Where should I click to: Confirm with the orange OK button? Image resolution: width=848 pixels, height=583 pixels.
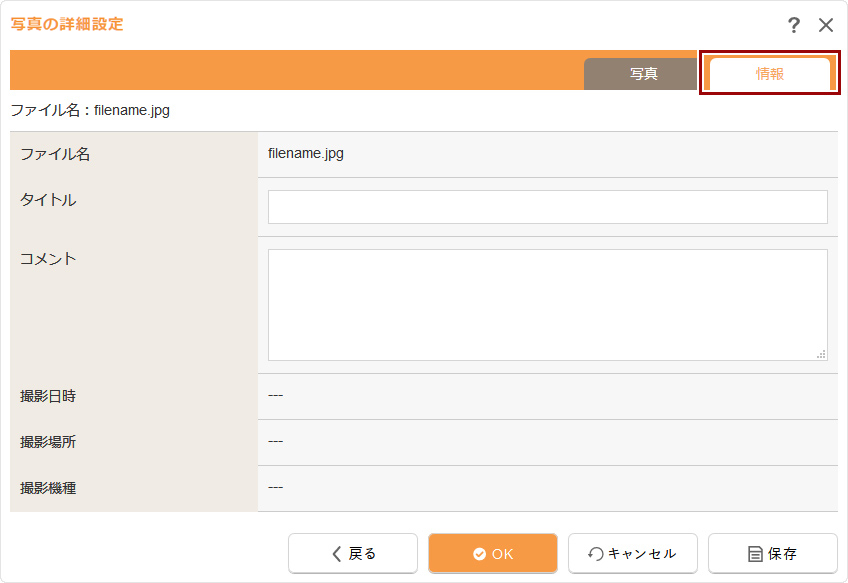coord(492,553)
